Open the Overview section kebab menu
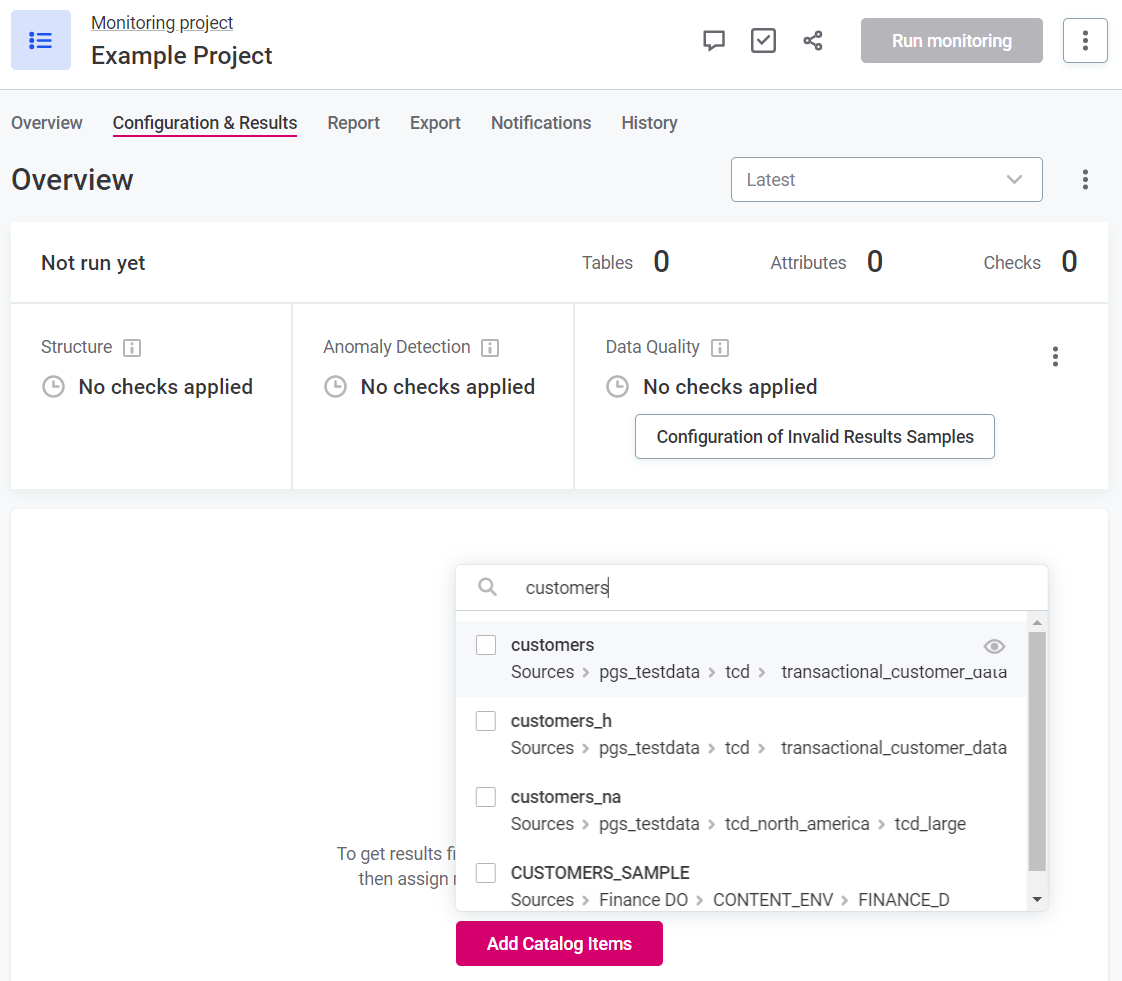The width and height of the screenshot is (1122, 981). pos(1085,180)
